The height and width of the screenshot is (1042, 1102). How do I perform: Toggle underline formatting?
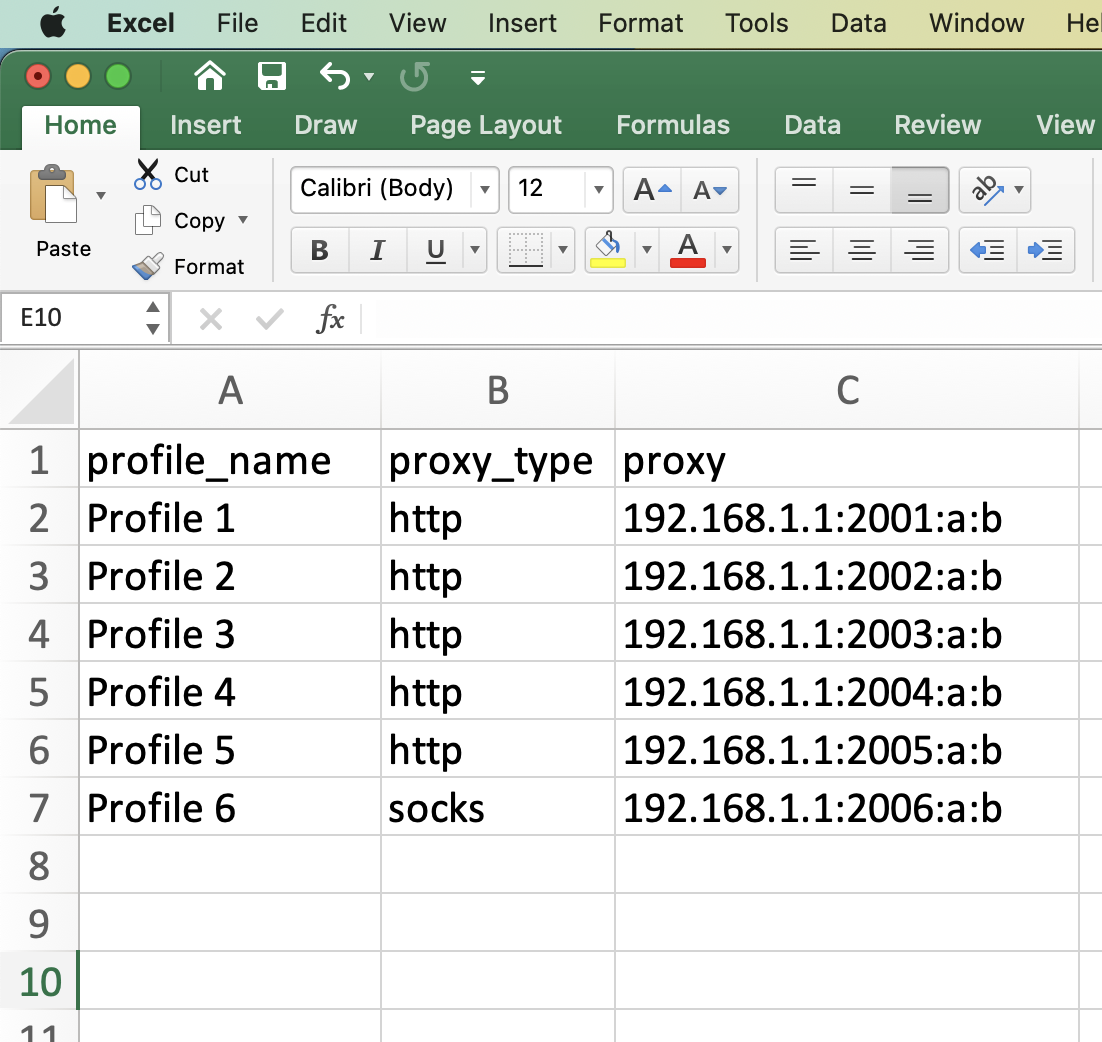pyautogui.click(x=436, y=249)
